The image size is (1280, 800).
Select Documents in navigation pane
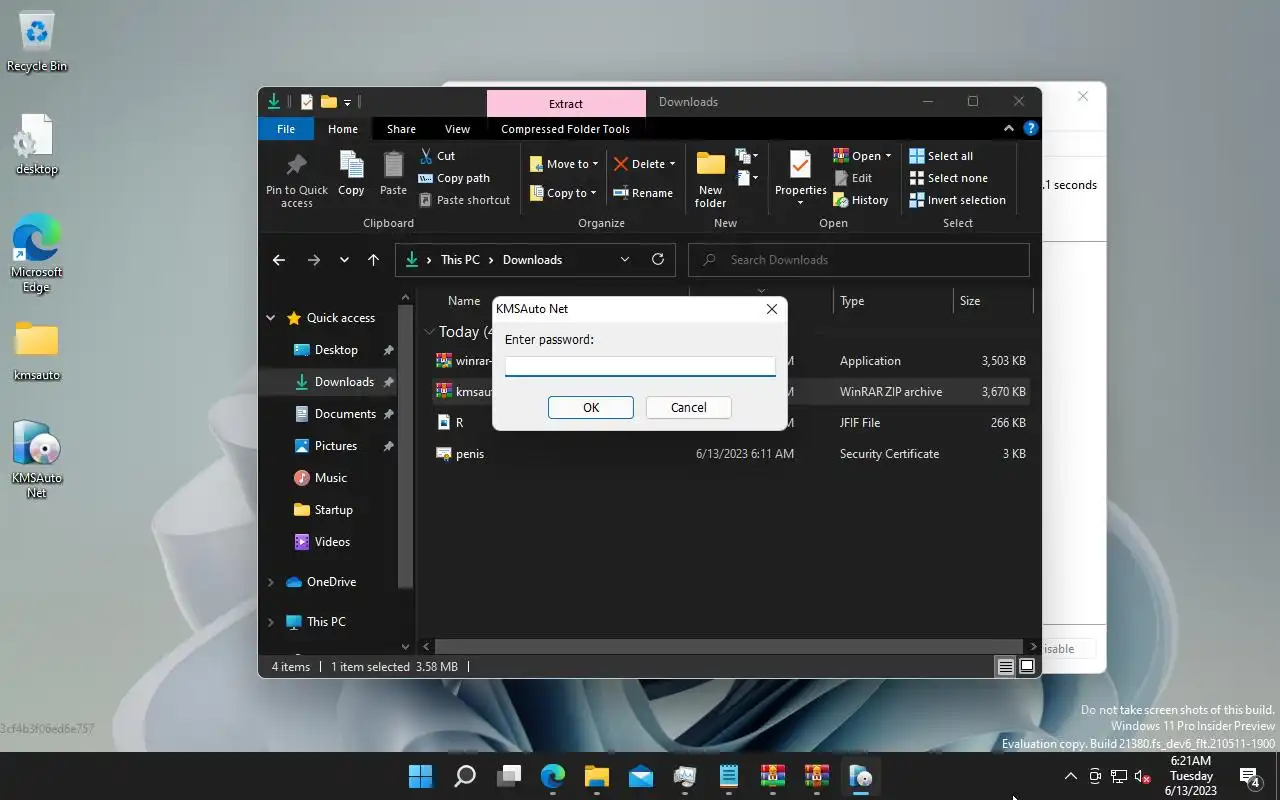click(x=345, y=414)
